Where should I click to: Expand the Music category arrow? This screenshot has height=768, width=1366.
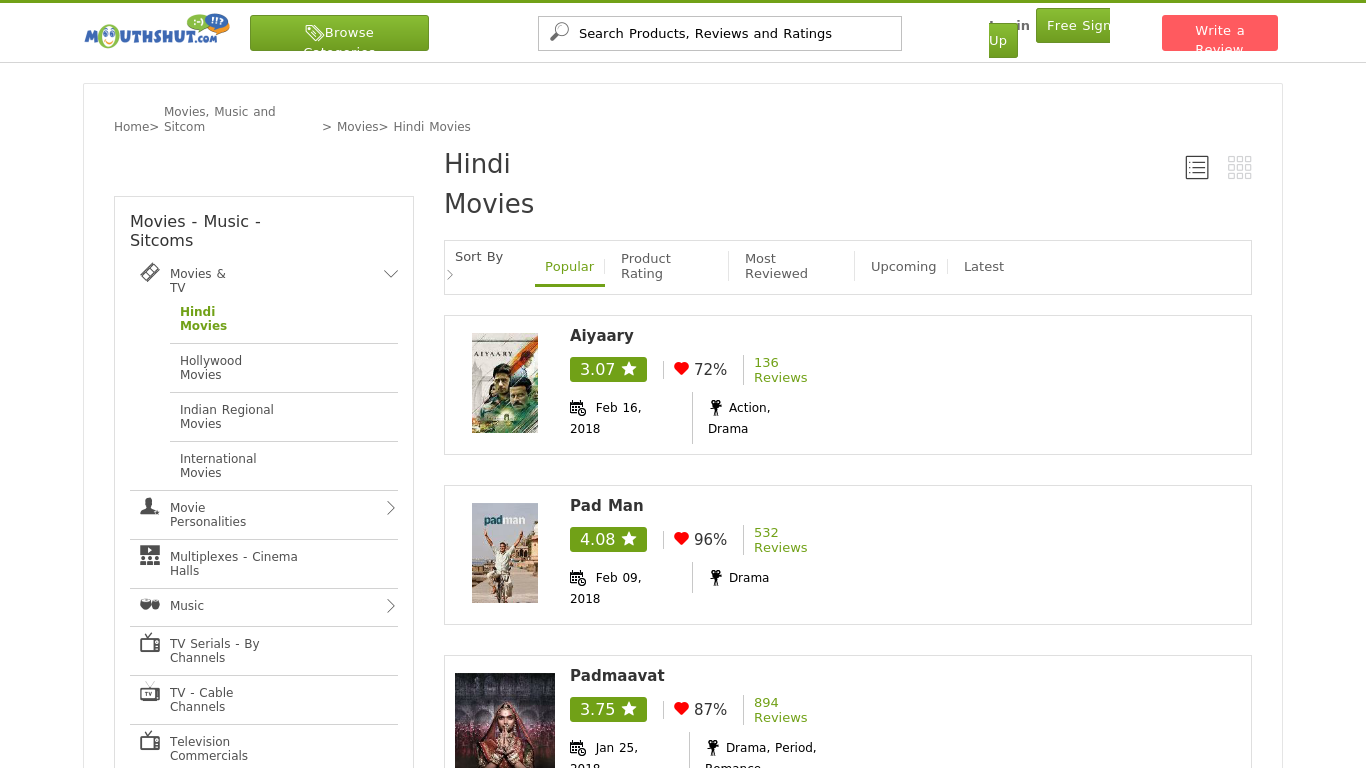[391, 606]
